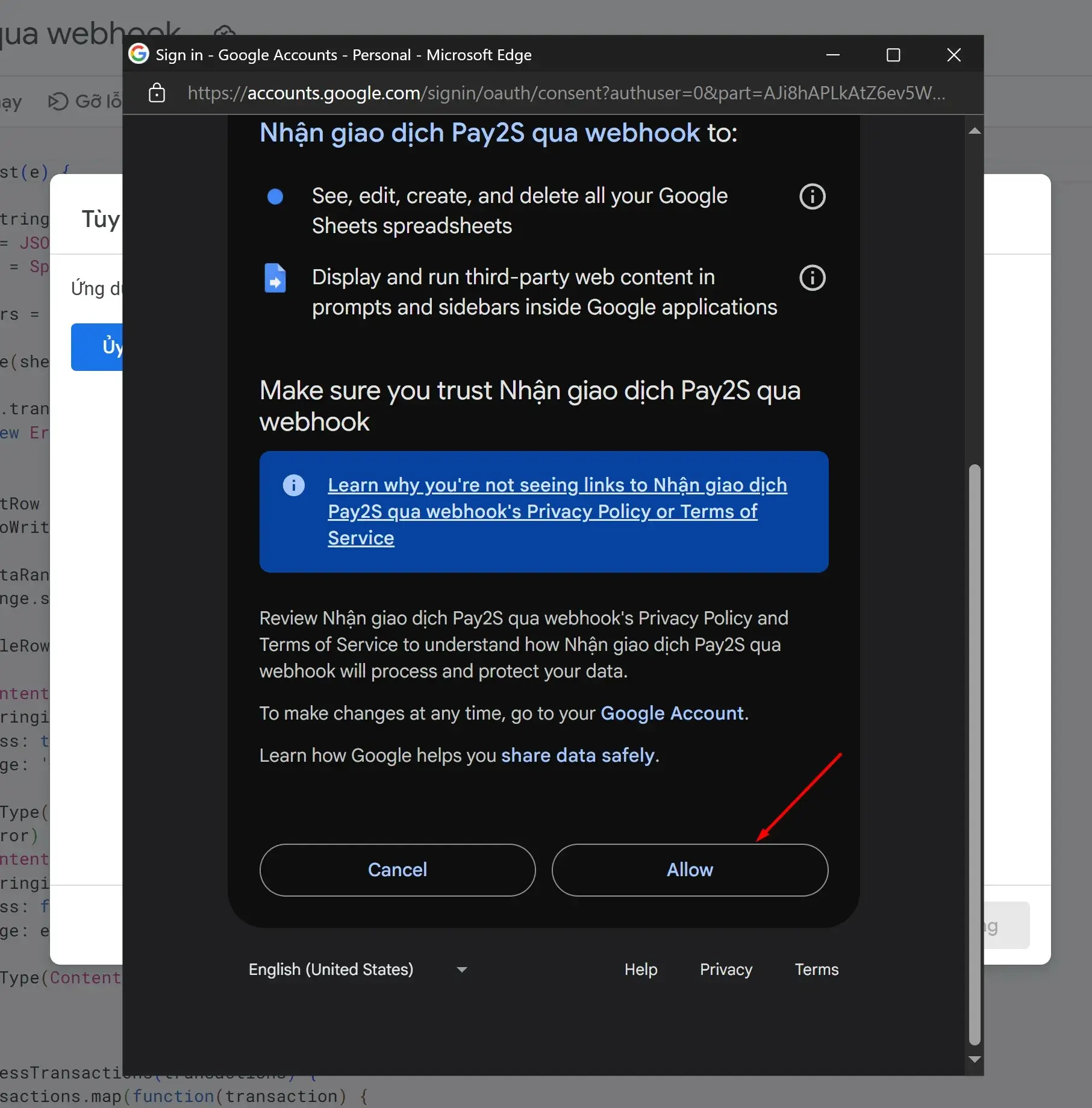Click the Apps Script document icon
Image resolution: width=1092 pixels, height=1108 pixels.
[x=275, y=278]
